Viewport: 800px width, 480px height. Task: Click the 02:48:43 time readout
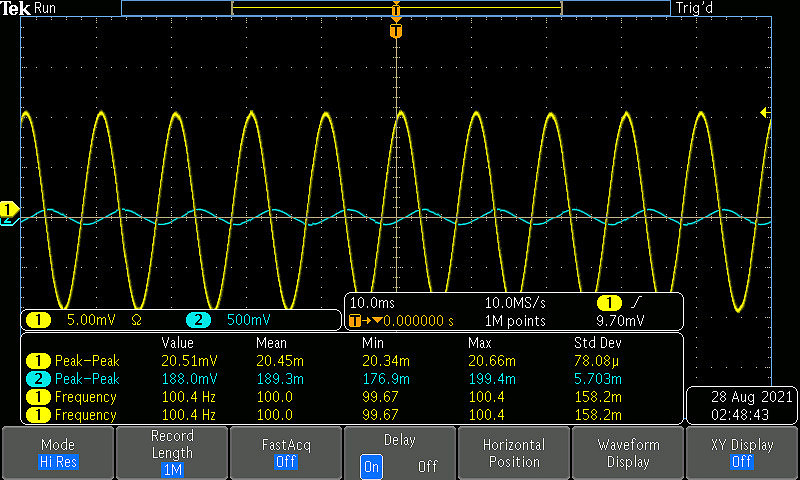pos(740,415)
